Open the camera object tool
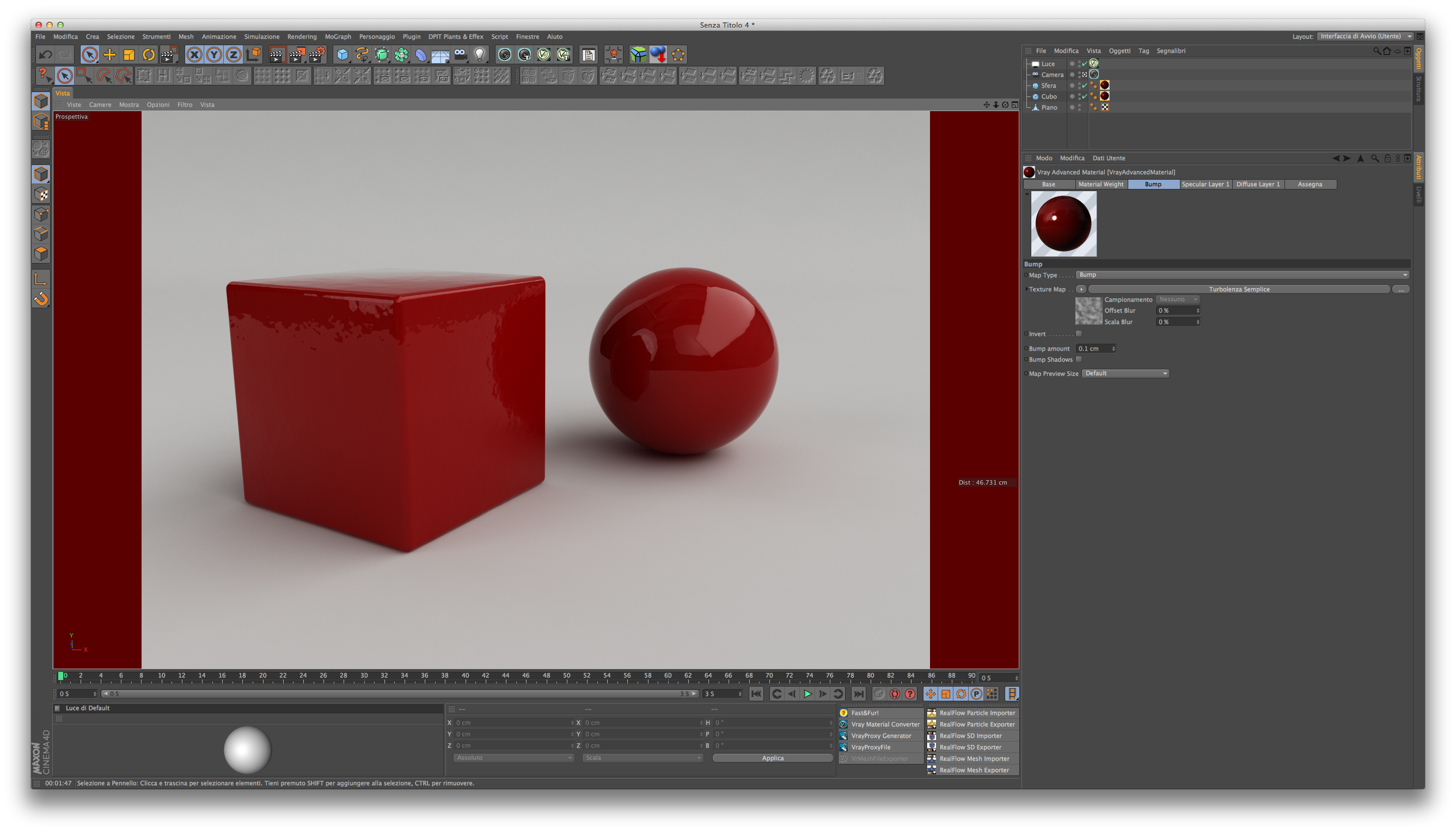 click(460, 55)
